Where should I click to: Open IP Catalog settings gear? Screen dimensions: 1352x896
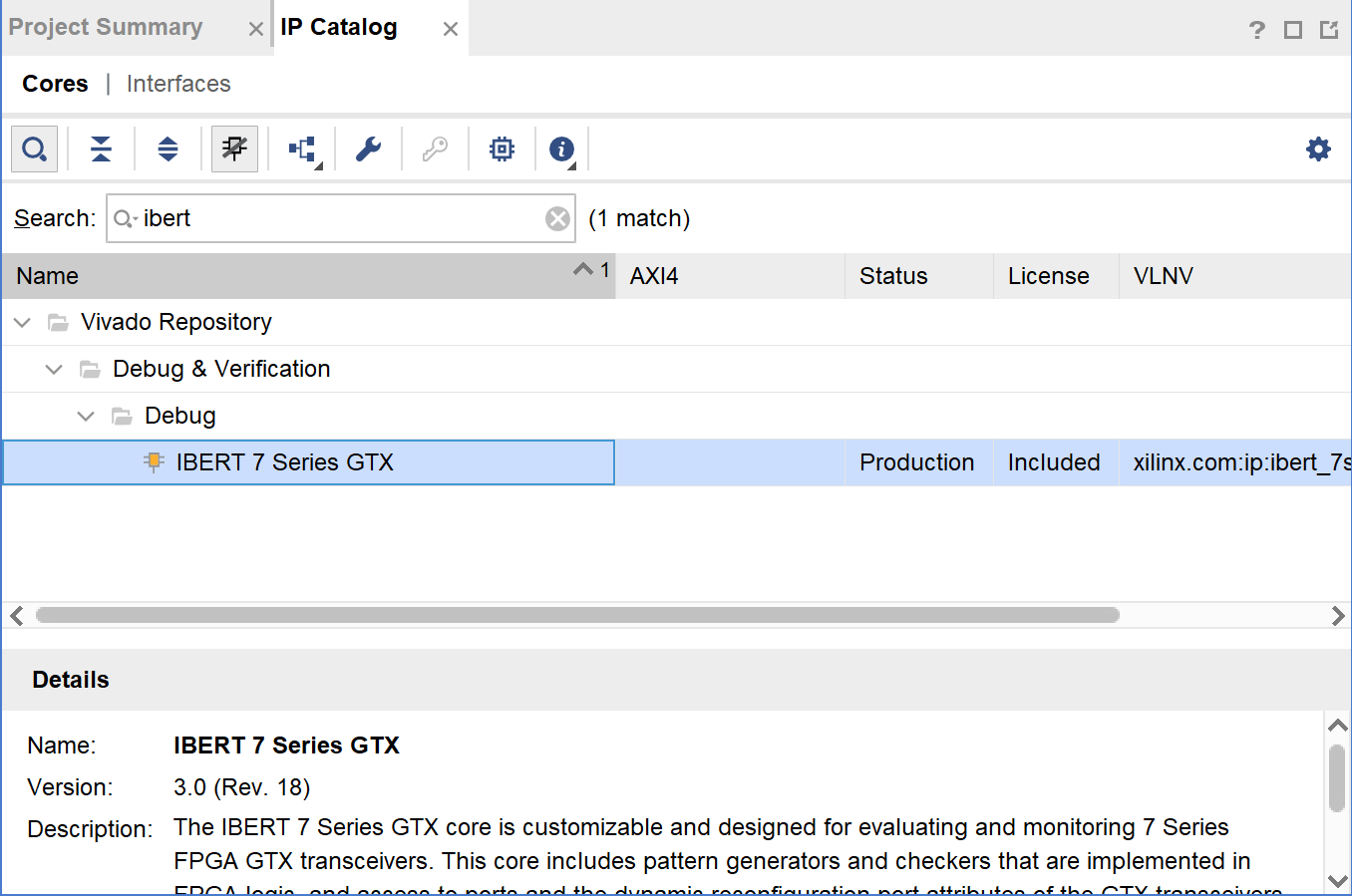(x=1318, y=149)
